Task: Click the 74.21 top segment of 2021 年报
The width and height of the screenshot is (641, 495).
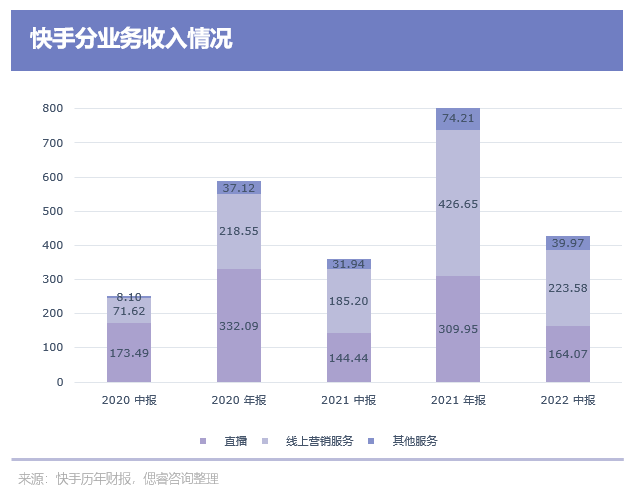Action: (458, 119)
